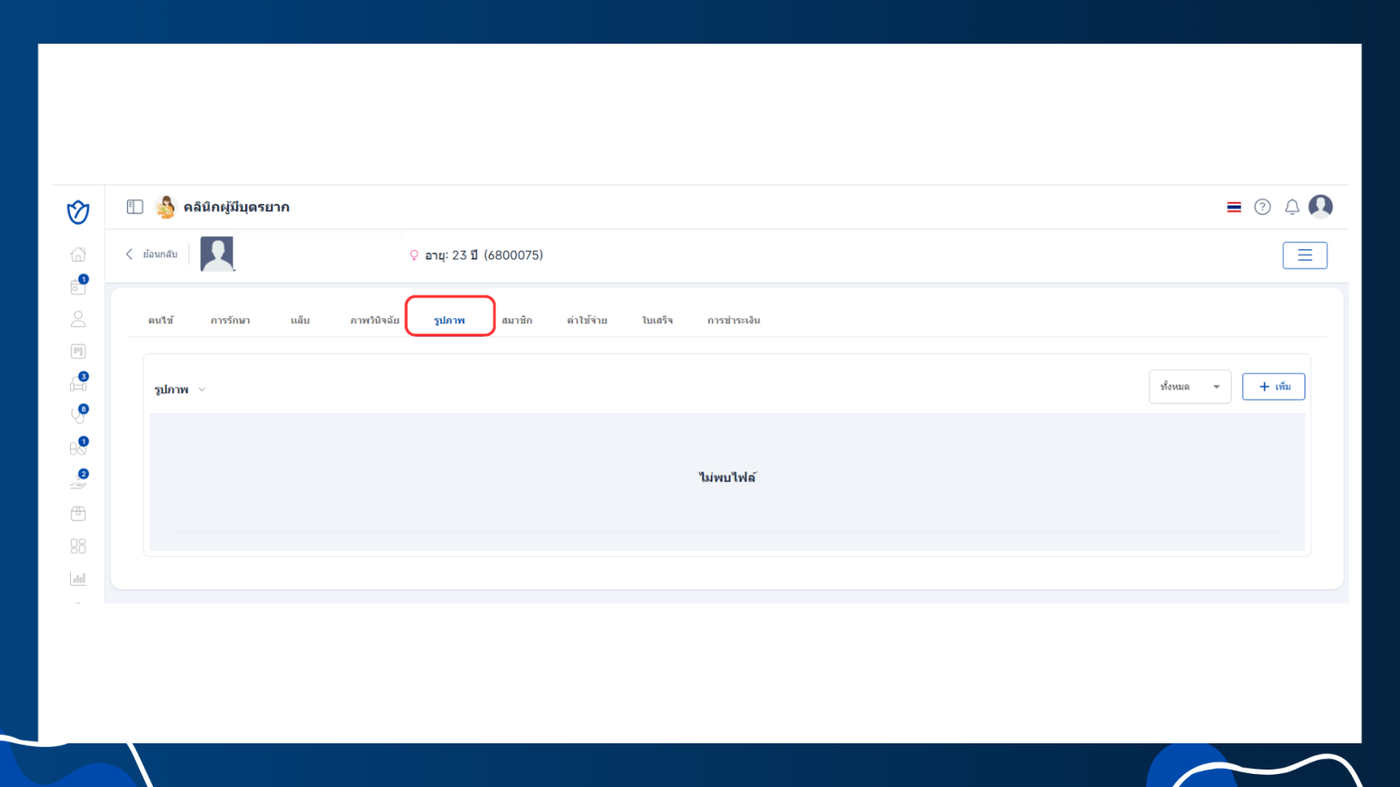Screen dimensions: 1400x787
Task: Select the รูปภาพ tab
Action: click(450, 321)
